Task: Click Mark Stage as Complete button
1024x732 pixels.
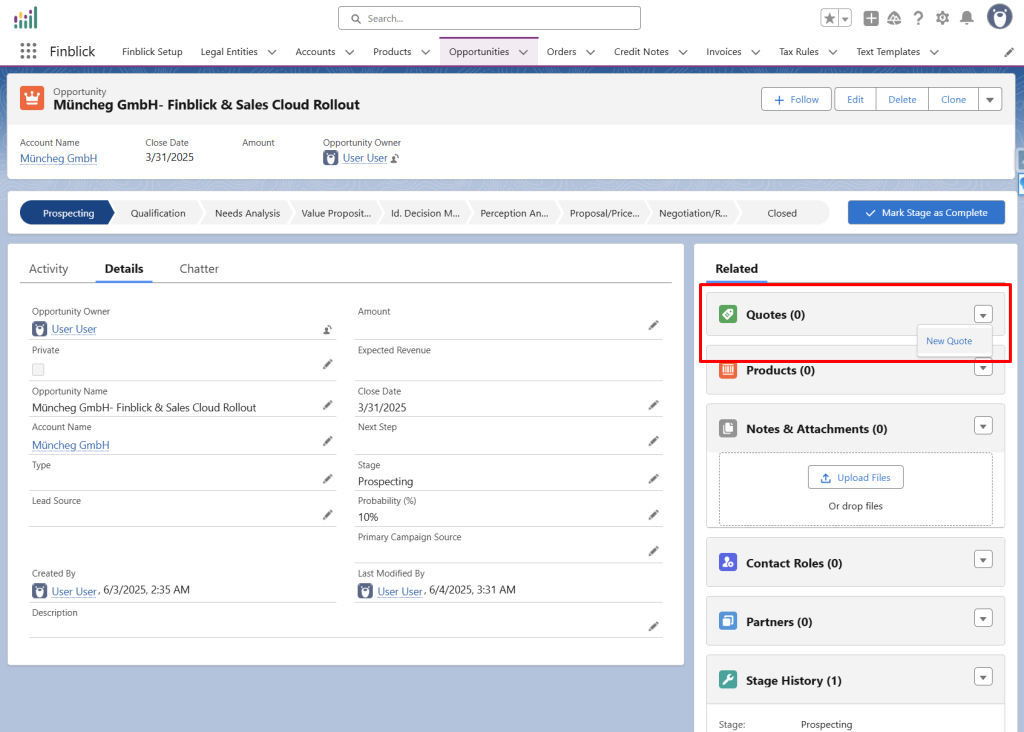Action: [x=926, y=213]
